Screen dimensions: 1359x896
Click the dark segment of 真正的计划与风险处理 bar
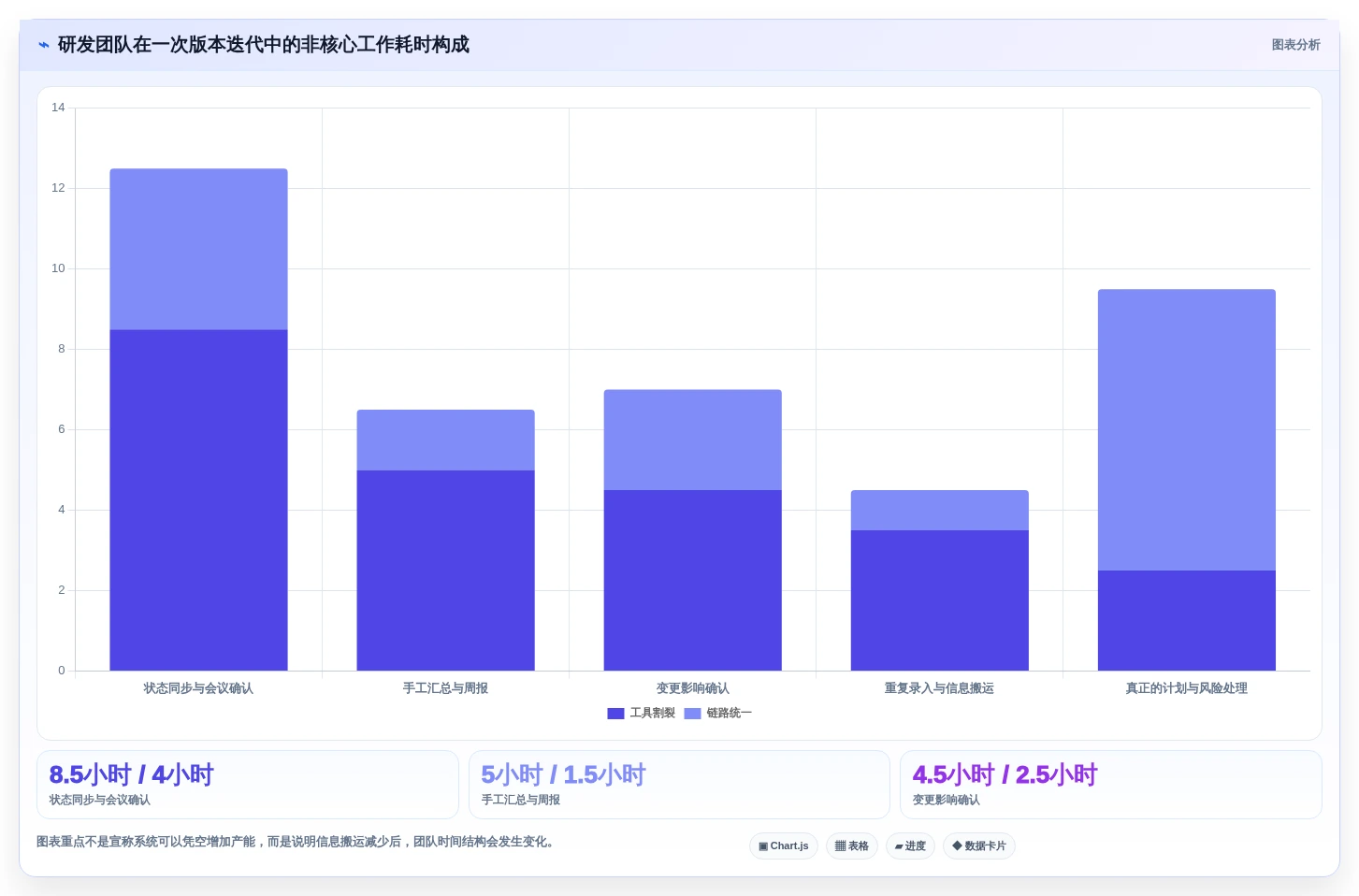1186,621
